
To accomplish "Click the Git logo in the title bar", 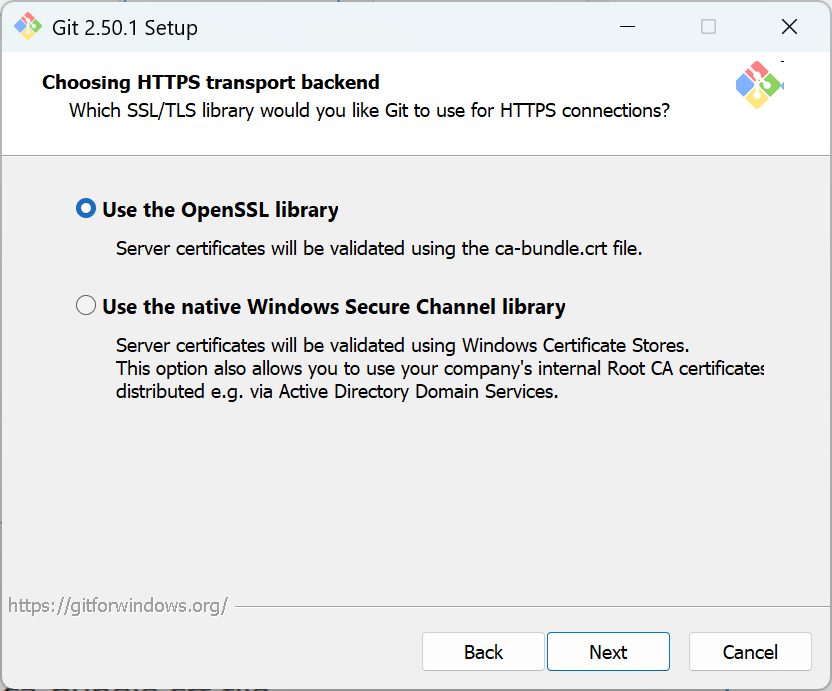I will [28, 27].
